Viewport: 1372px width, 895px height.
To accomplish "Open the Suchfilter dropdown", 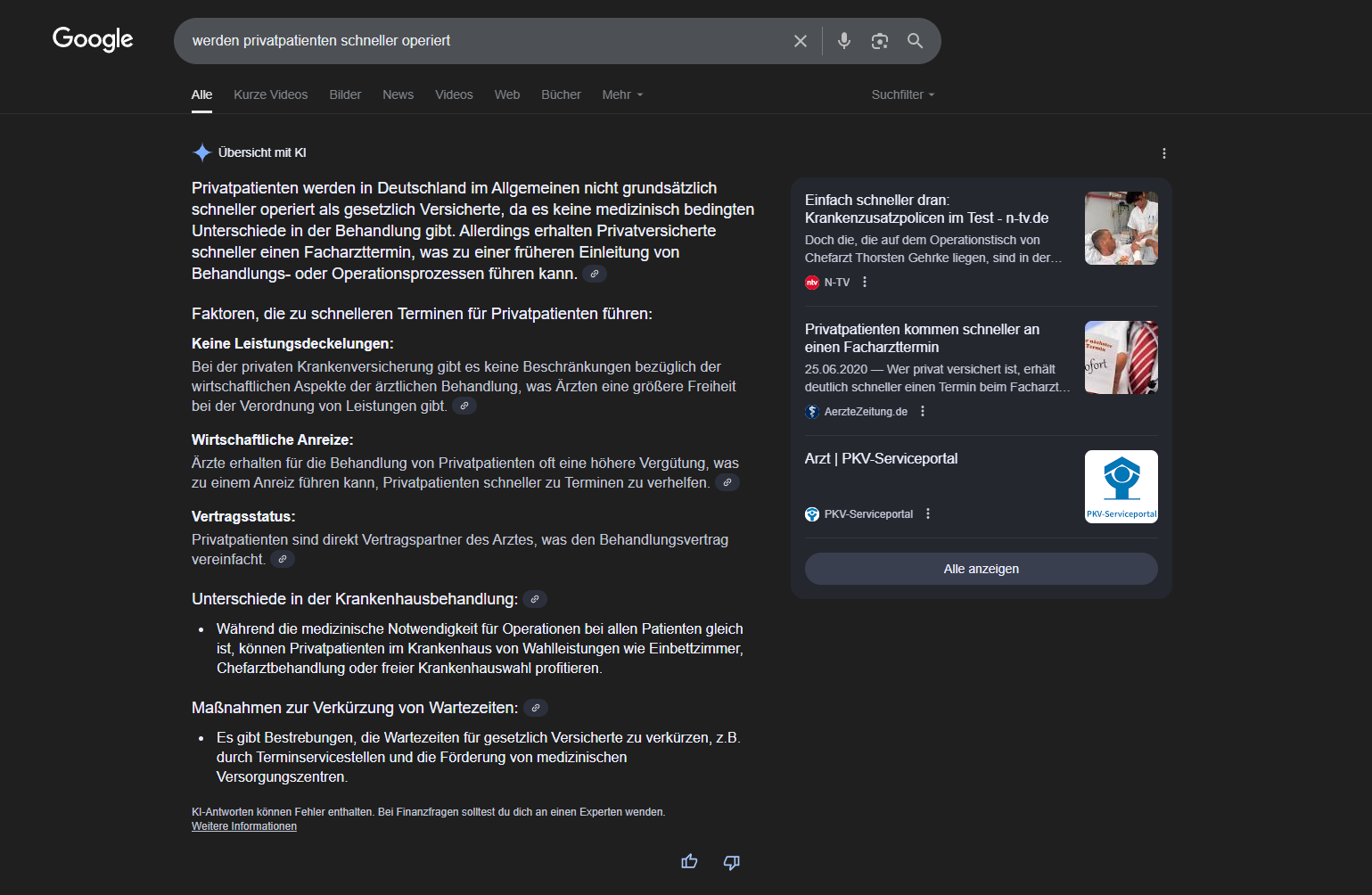I will tap(902, 94).
